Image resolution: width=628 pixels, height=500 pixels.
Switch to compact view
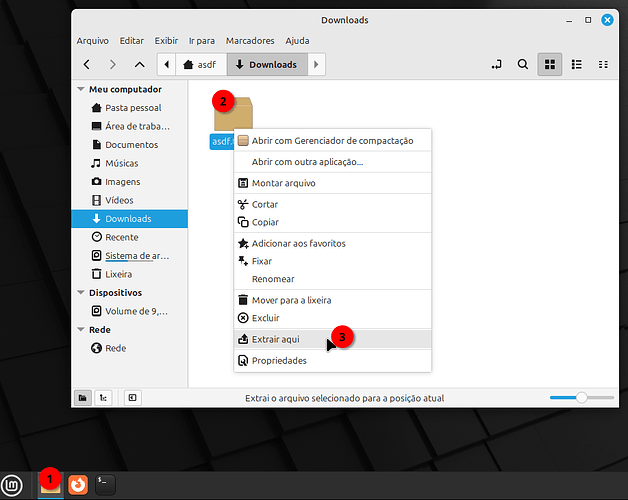click(x=603, y=65)
